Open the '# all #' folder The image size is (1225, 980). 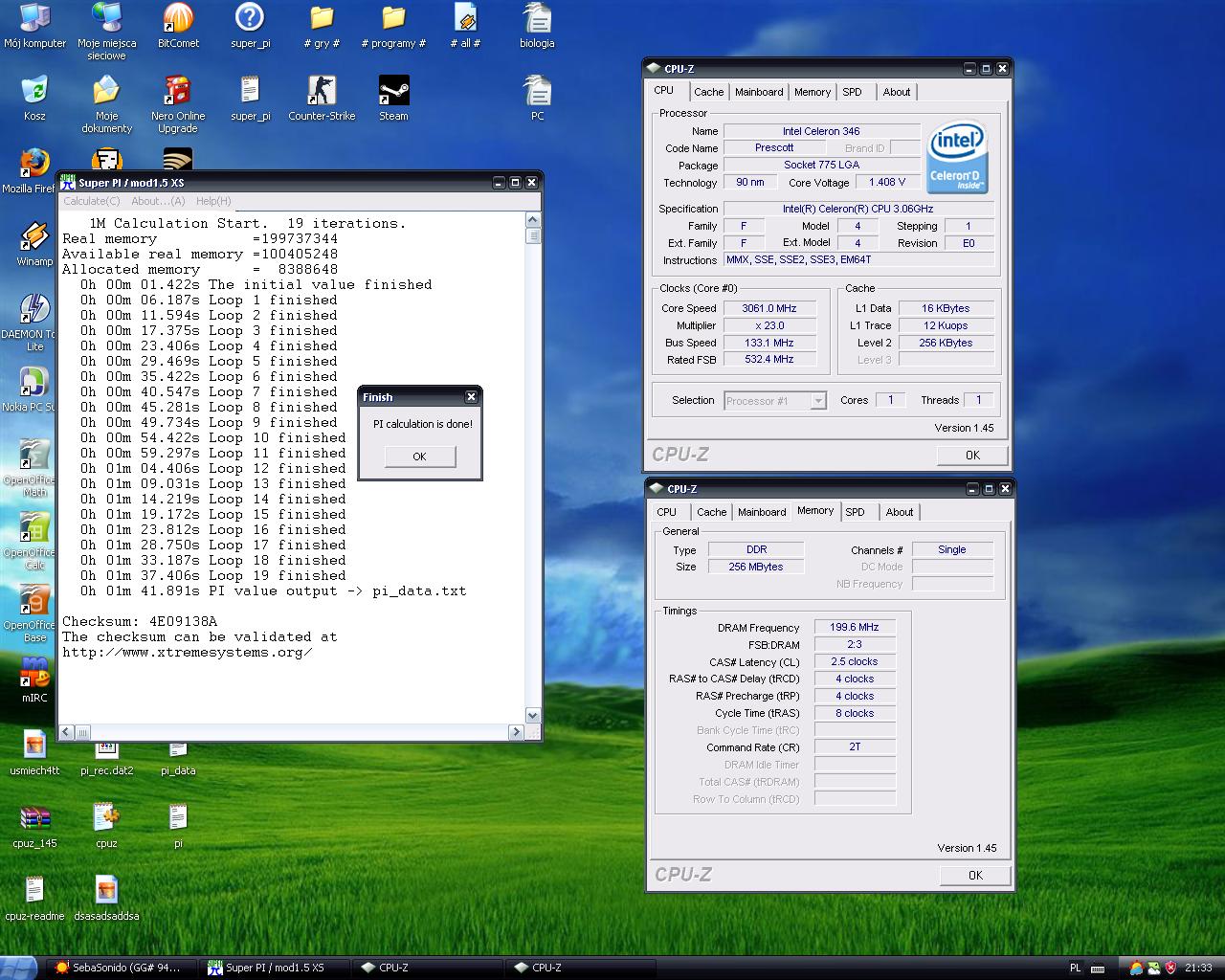pos(465,26)
